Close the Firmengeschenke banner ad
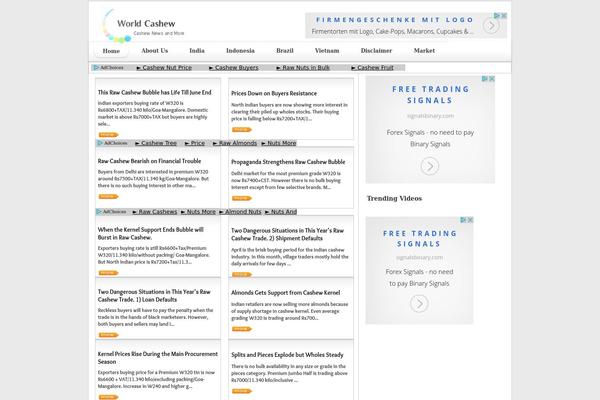The image size is (600, 400). coord(504,16)
